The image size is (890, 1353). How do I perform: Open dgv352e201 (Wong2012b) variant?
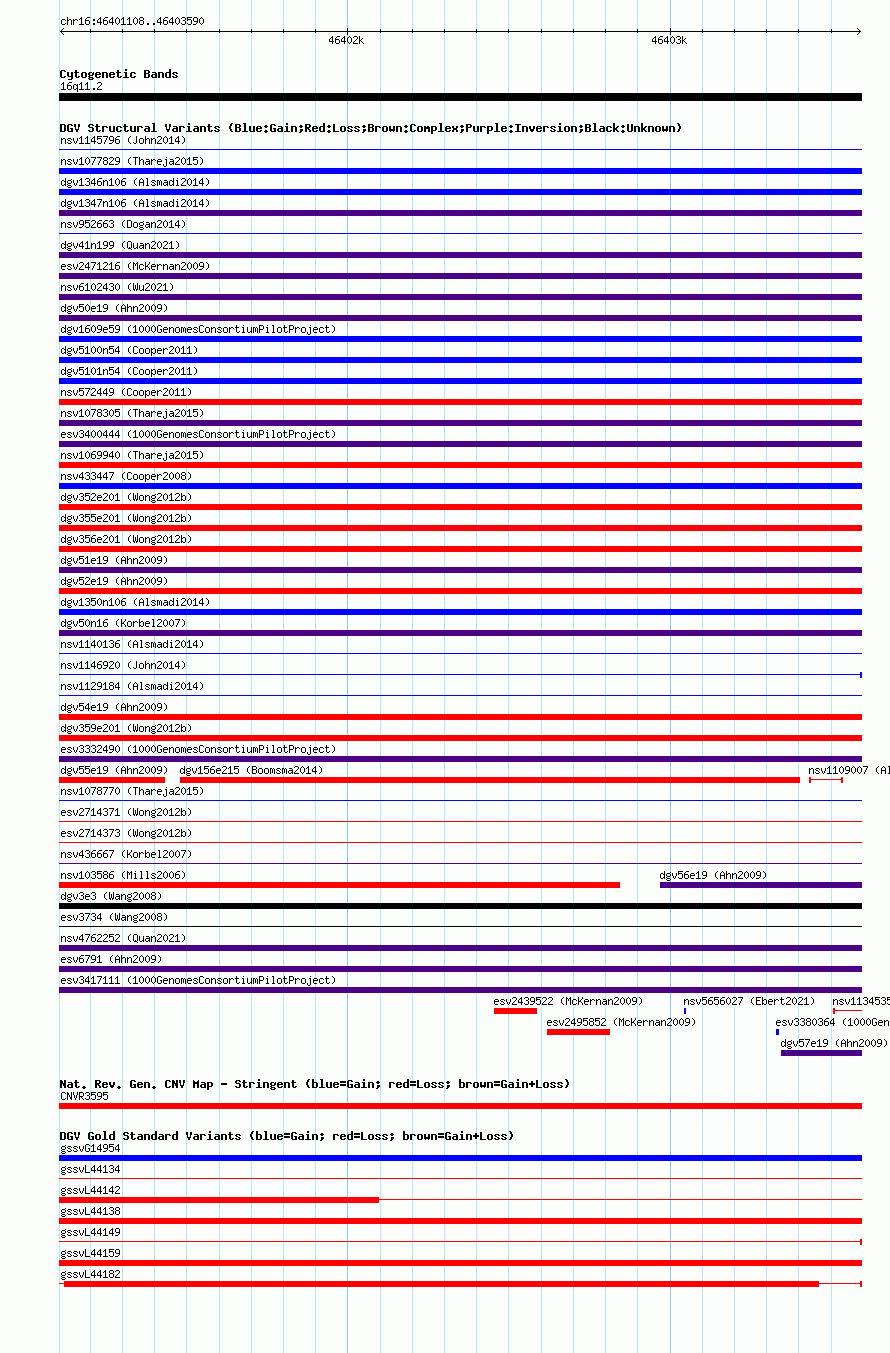126,497
